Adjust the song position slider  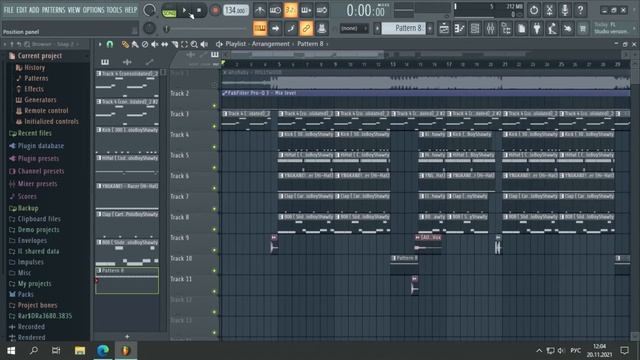pos(206,29)
